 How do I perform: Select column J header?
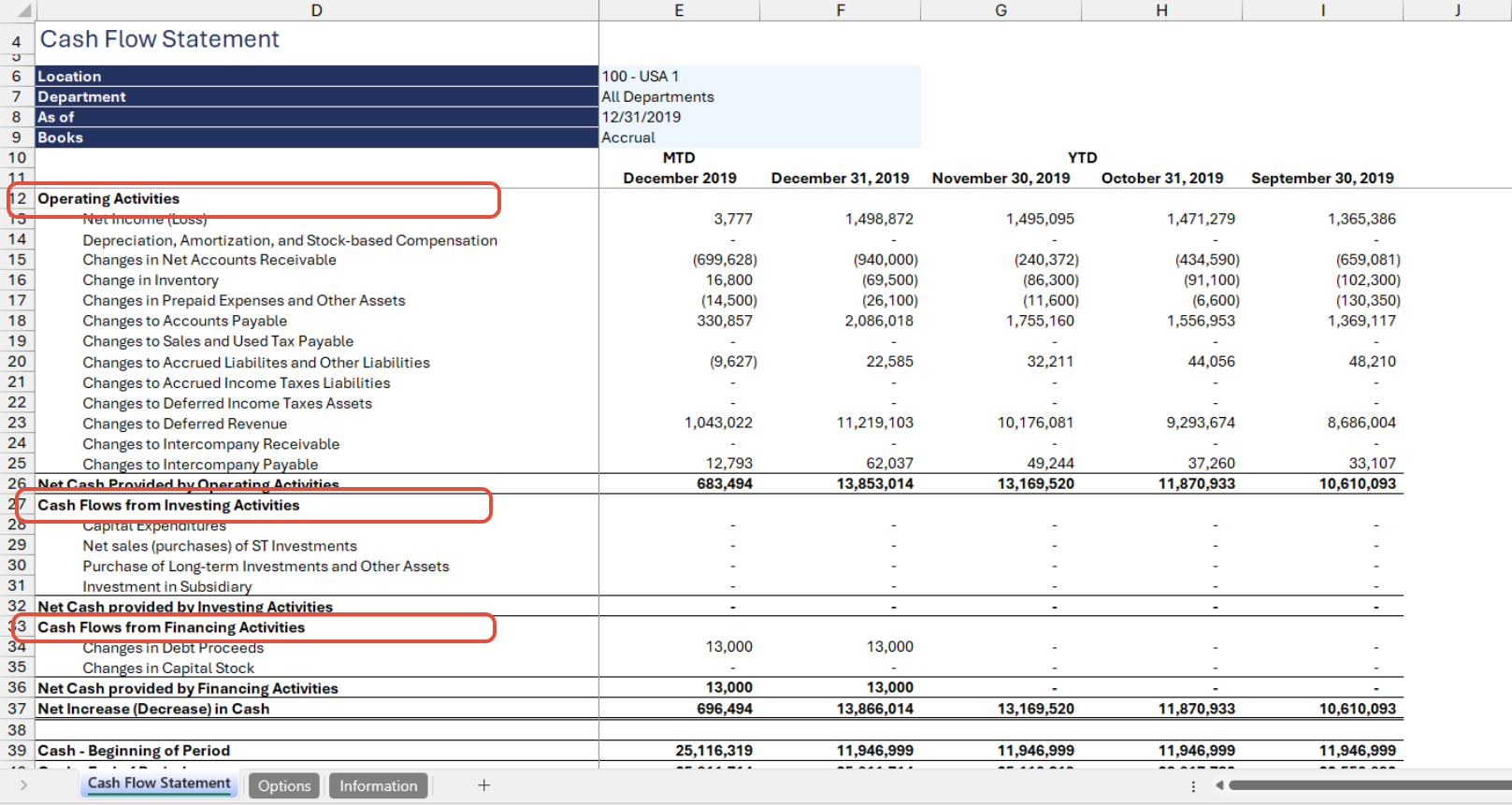click(x=1457, y=10)
